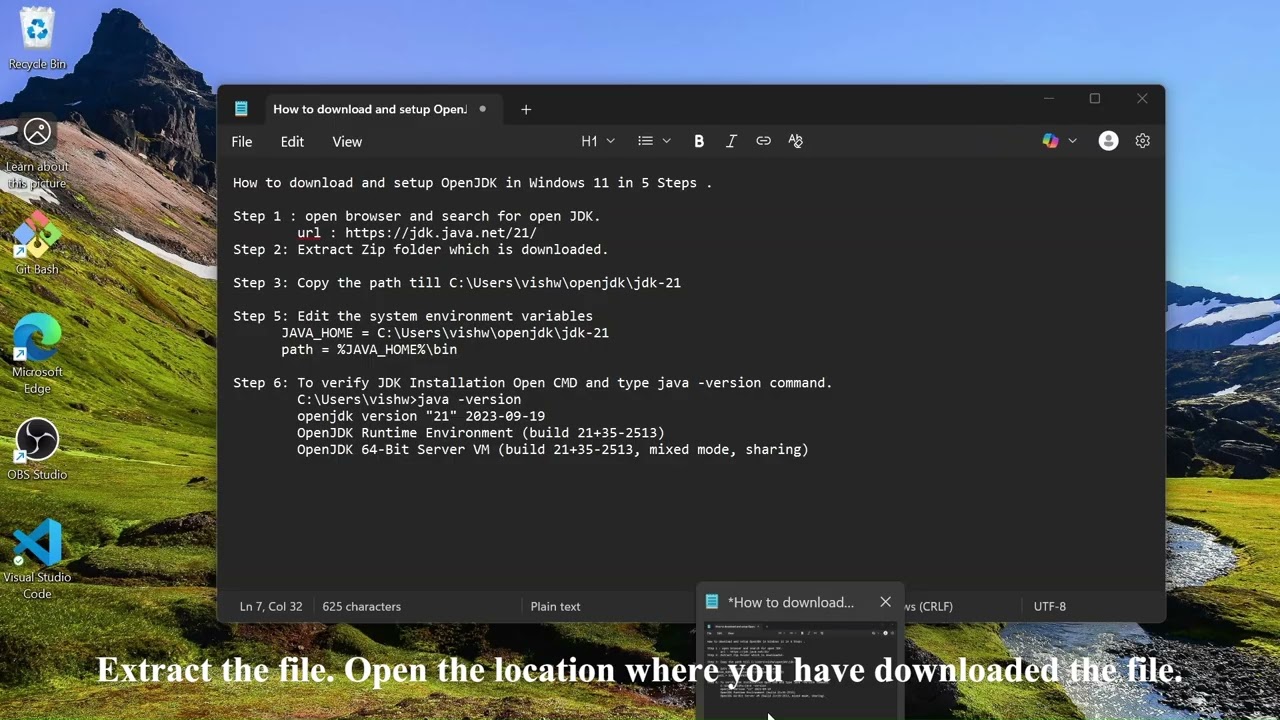1280x720 pixels.
Task: Open the File menu
Action: point(242,141)
